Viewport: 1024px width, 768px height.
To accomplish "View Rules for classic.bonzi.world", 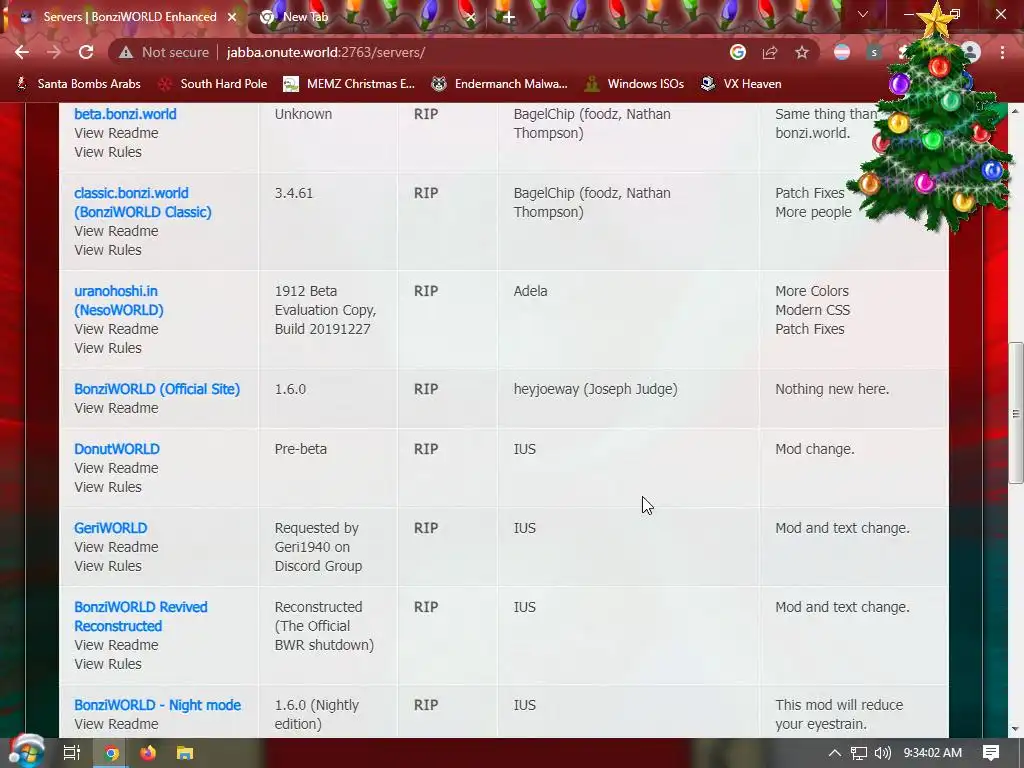I will tap(108, 249).
